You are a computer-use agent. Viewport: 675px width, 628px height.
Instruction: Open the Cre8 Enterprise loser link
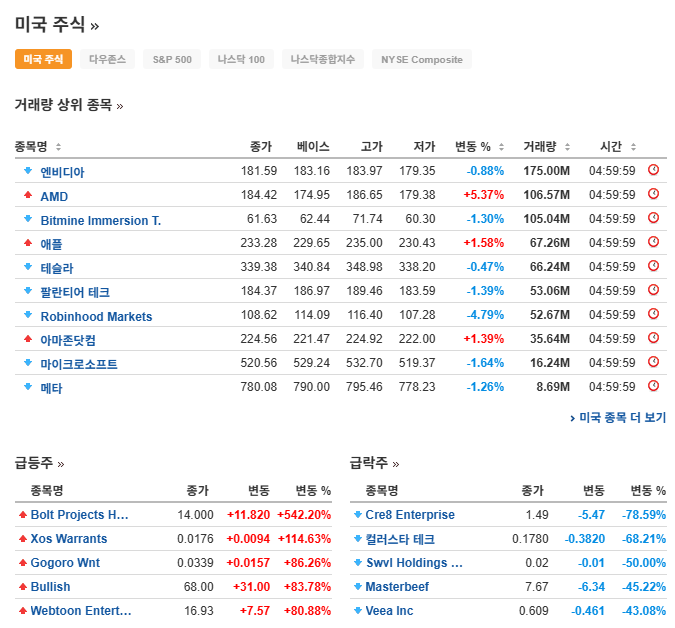410,514
